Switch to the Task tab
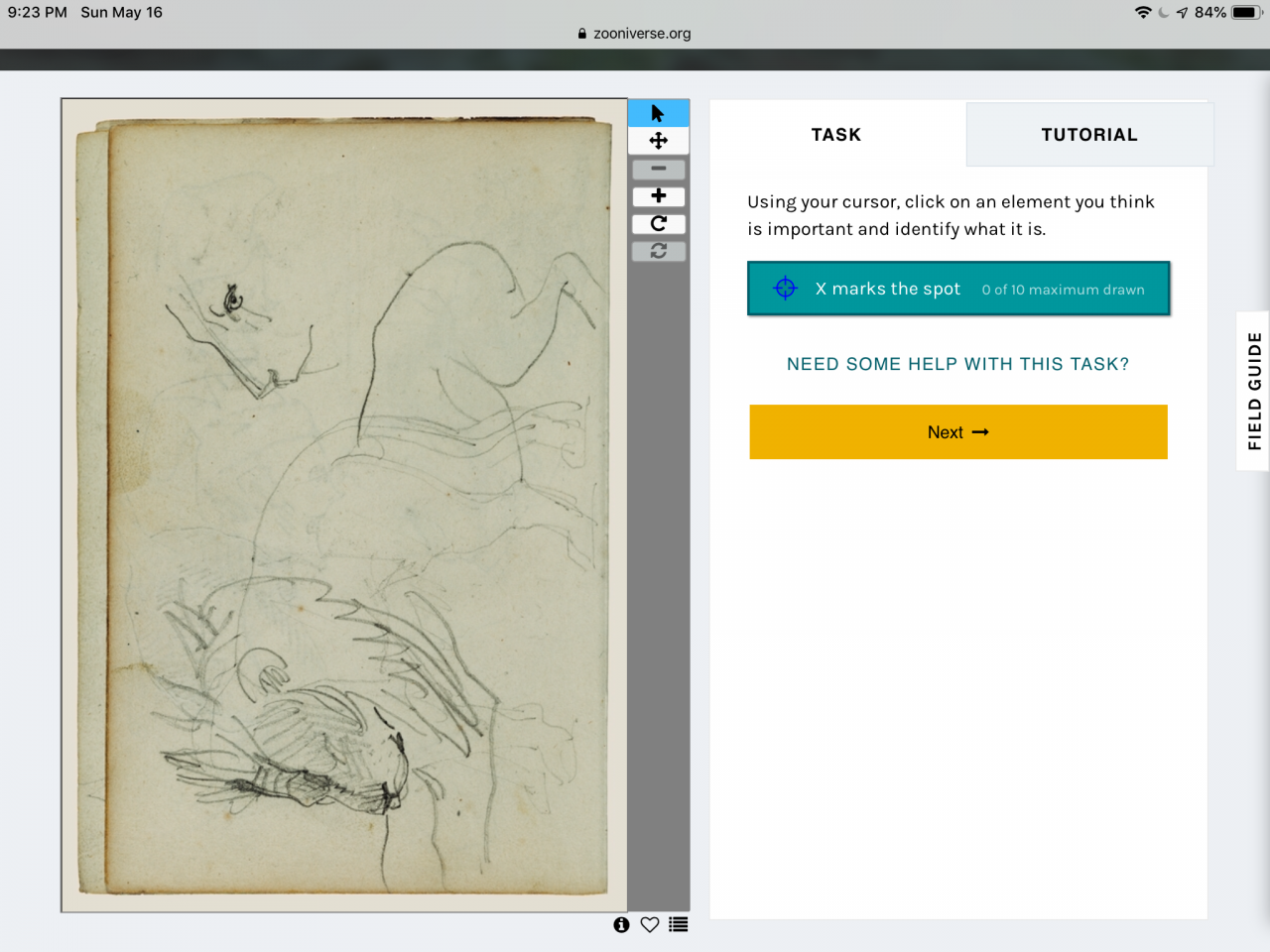Screen dimensions: 1270x952 point(836,134)
